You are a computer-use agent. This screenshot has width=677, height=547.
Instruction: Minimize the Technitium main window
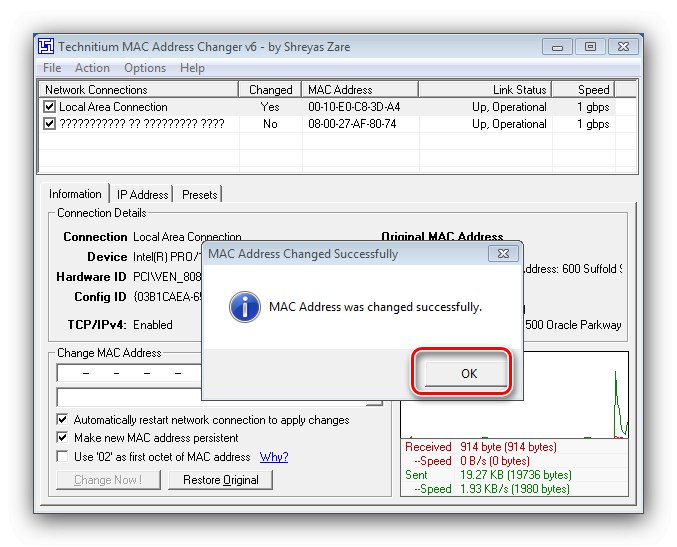(x=557, y=47)
